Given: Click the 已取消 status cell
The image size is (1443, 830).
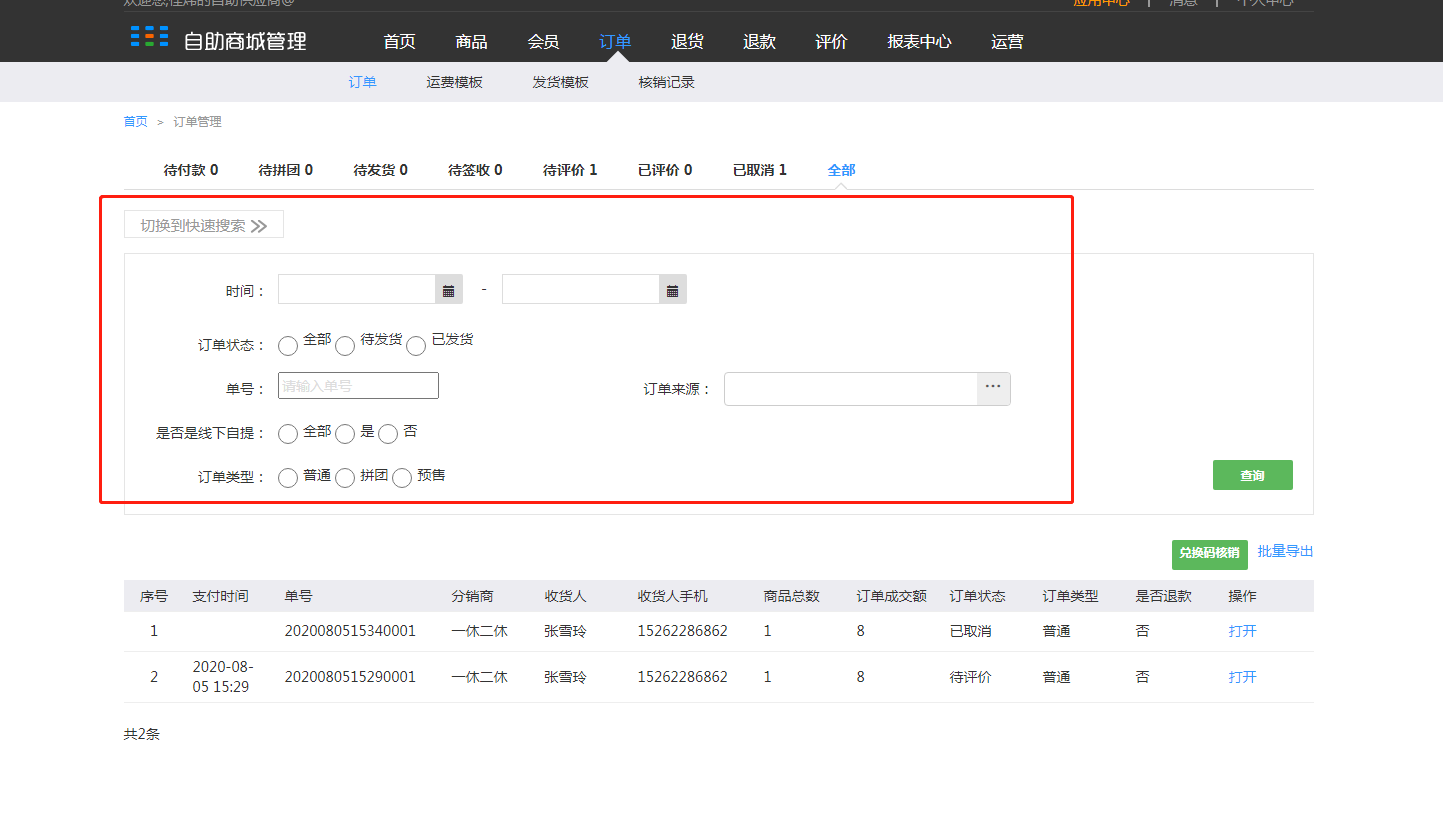Looking at the screenshot, I should point(970,631).
